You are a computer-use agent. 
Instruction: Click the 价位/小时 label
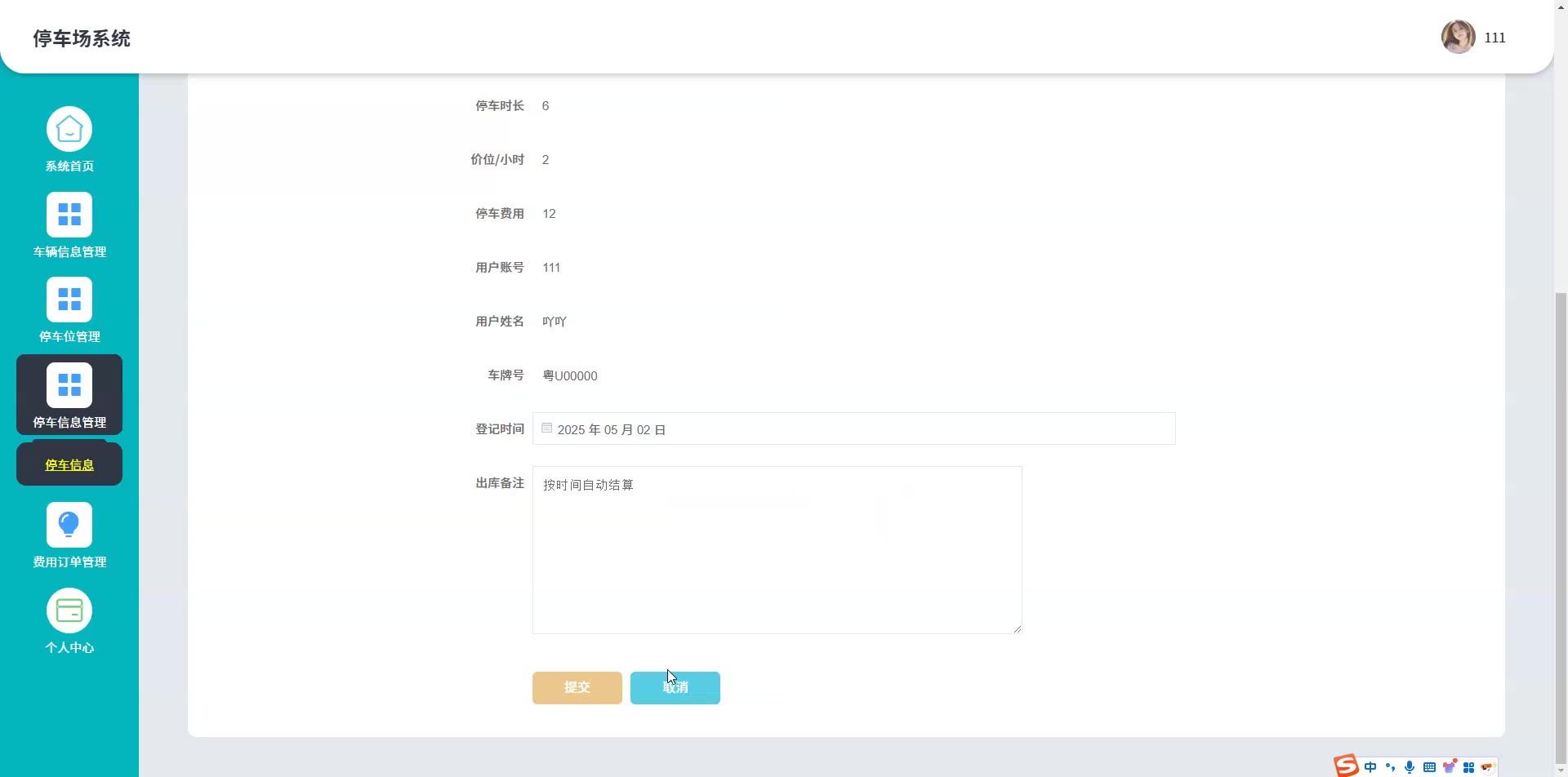click(497, 160)
